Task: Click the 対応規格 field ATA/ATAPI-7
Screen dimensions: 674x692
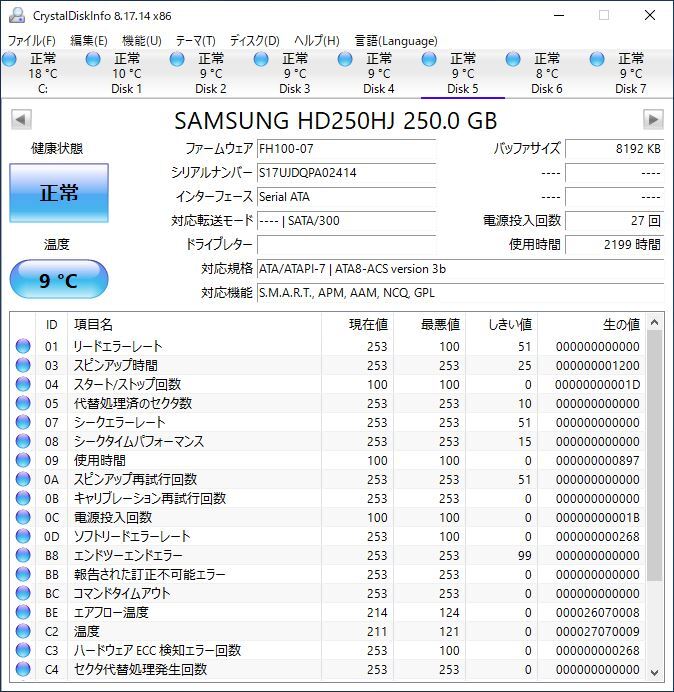Action: [x=460, y=268]
